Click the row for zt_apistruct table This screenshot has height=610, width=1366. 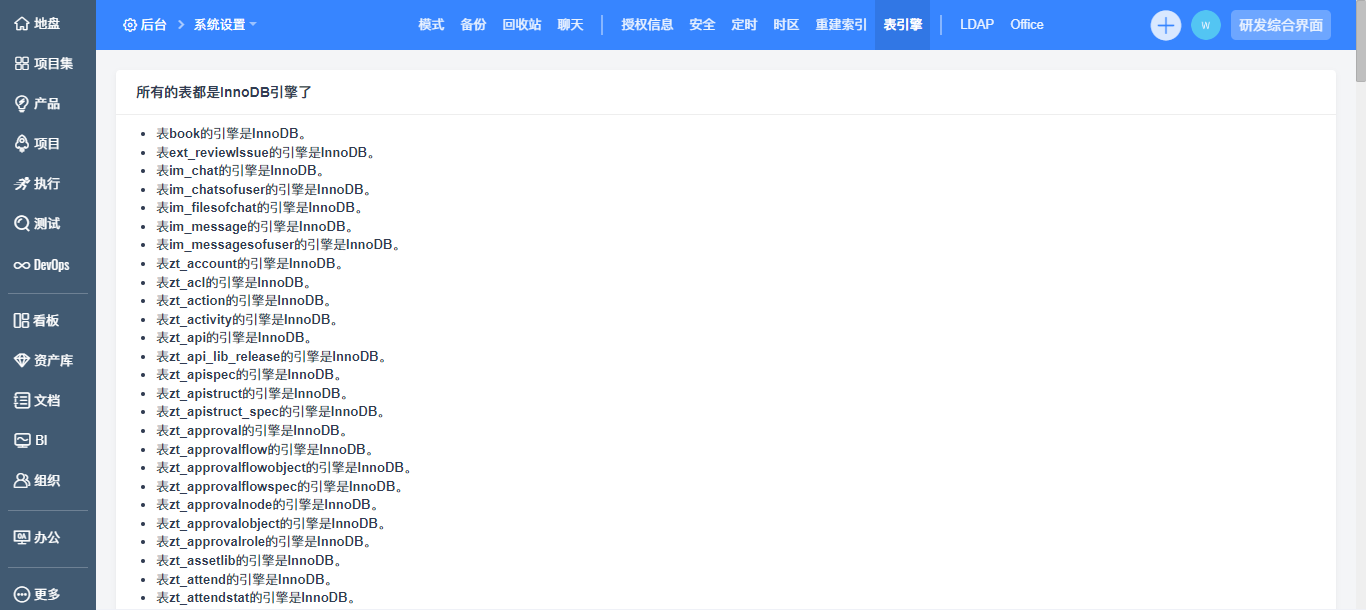click(252, 393)
